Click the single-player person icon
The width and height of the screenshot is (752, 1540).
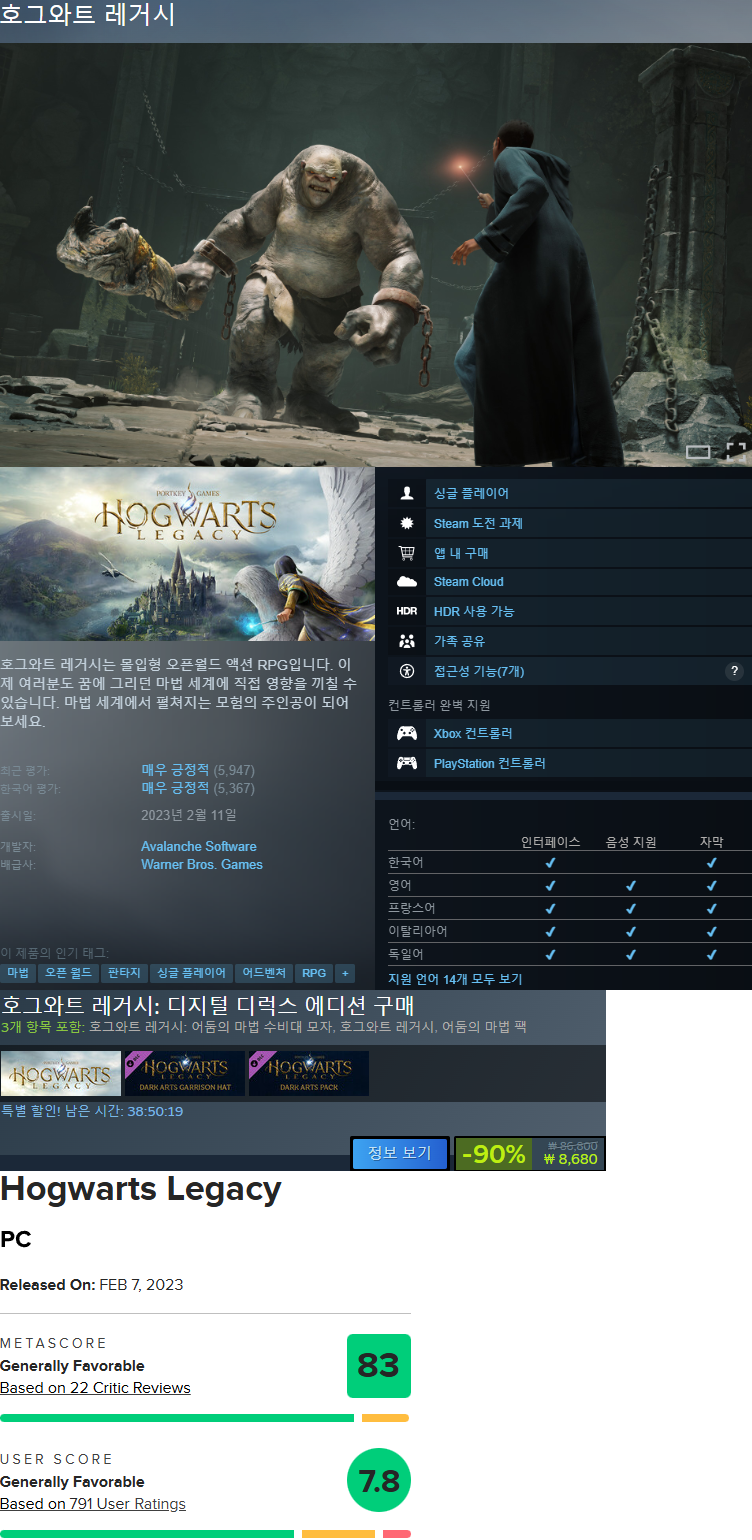tap(406, 493)
